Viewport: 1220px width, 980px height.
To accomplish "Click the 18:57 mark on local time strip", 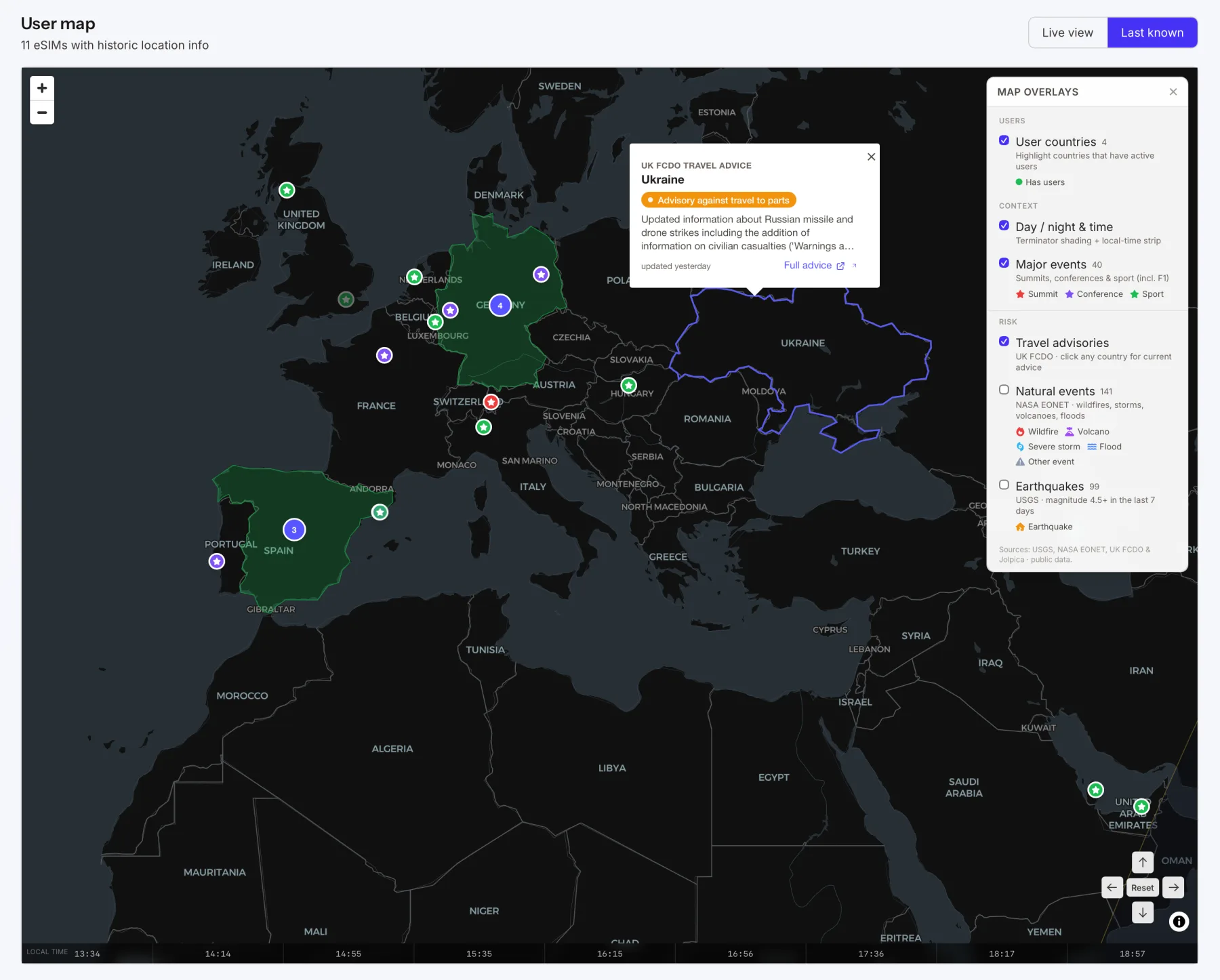I will click(1132, 954).
